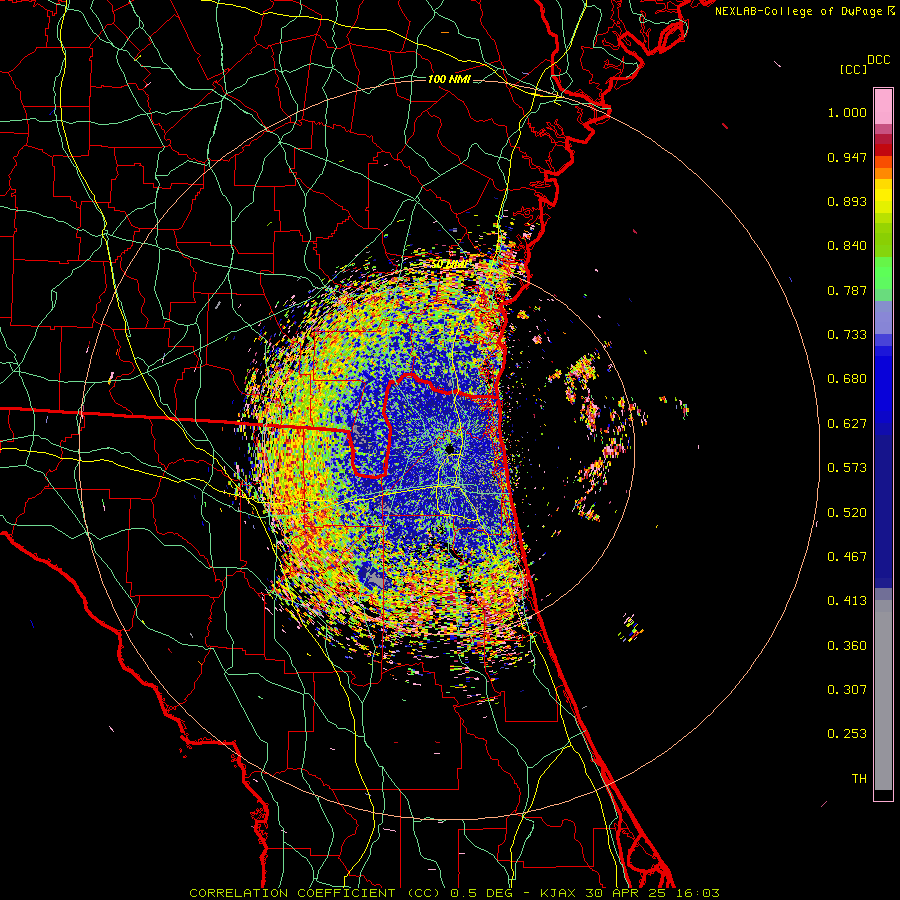
Task: Click the 50 NMI range ring label
Action: 449,264
